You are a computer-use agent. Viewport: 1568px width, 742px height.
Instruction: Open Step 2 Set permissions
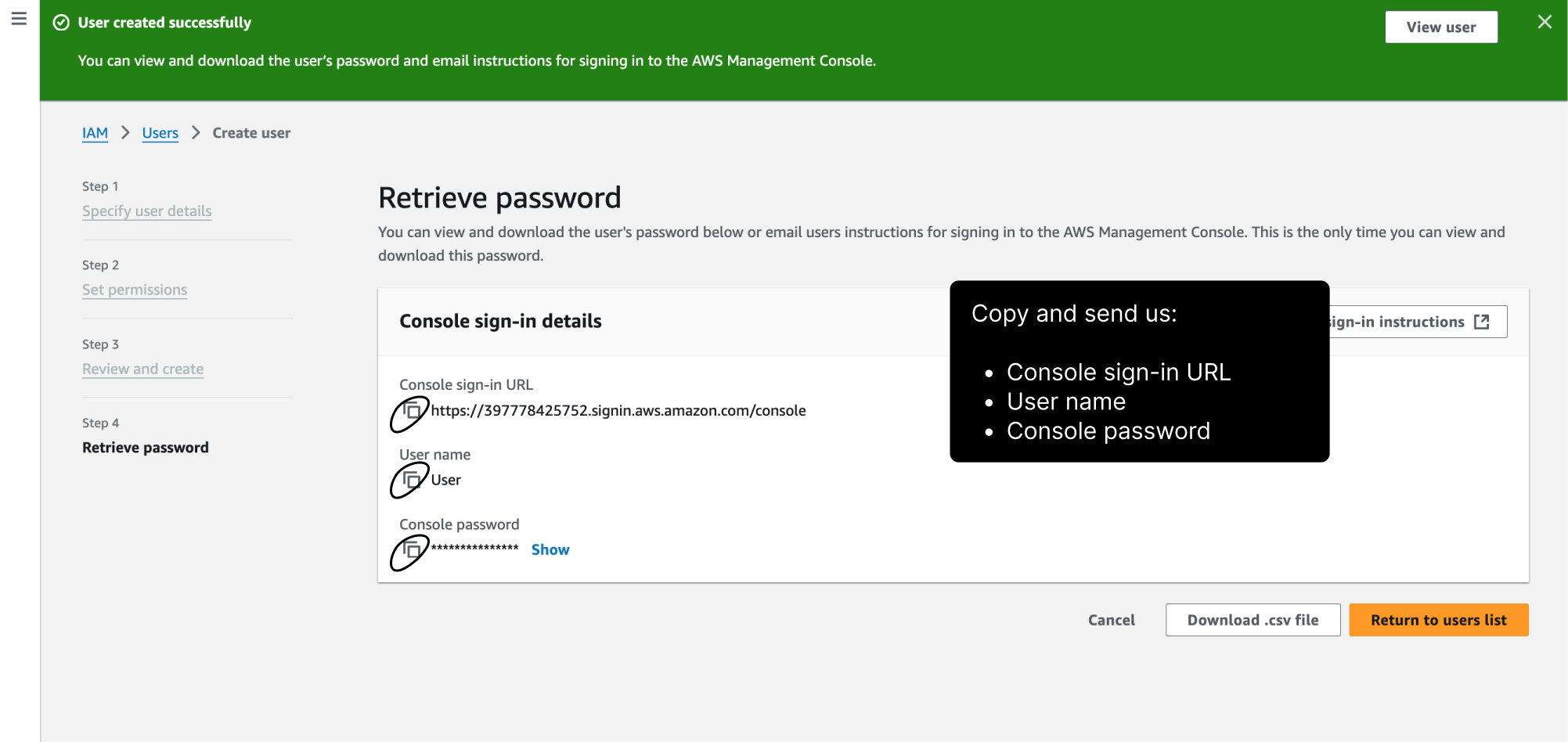pos(135,290)
